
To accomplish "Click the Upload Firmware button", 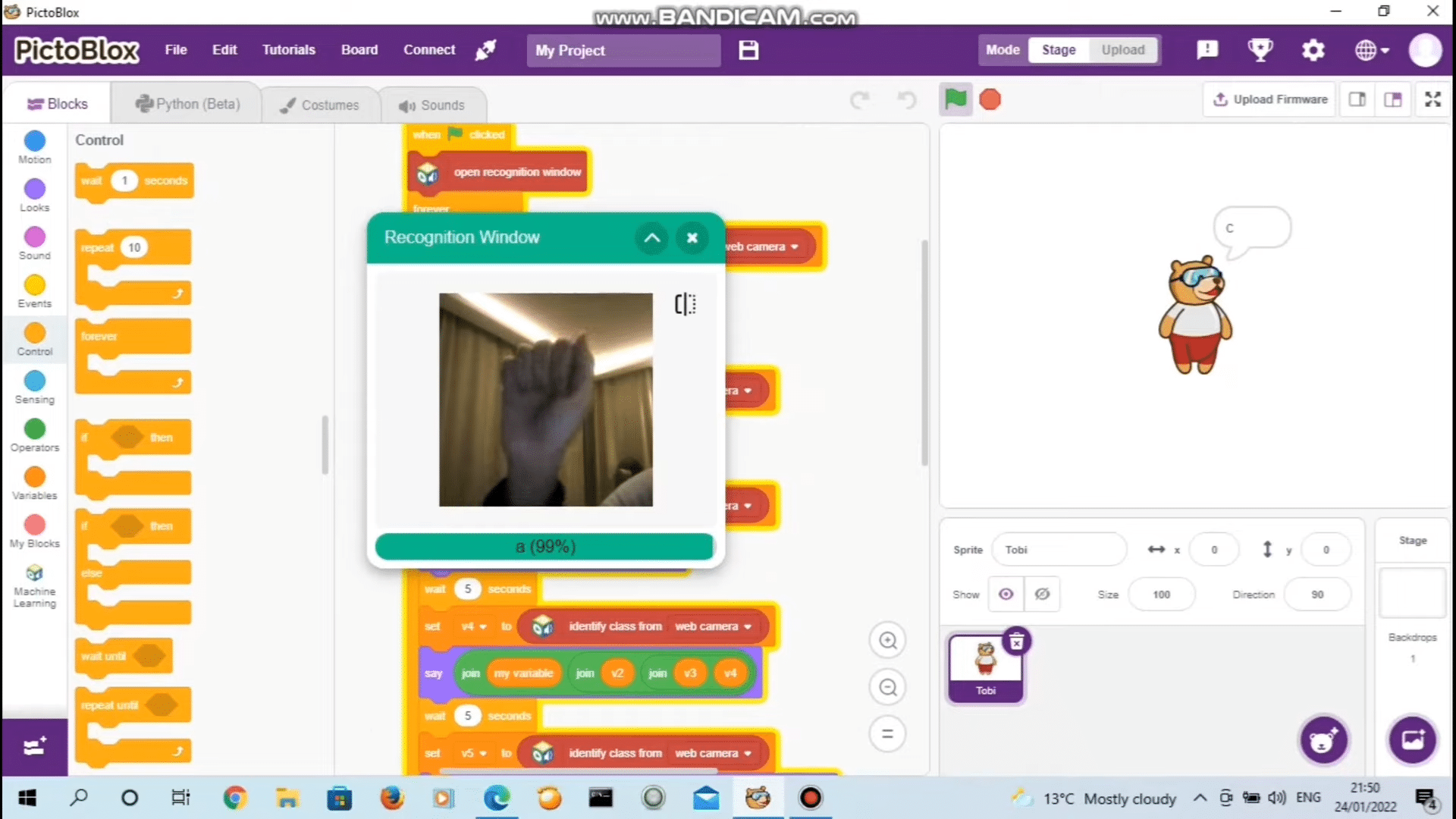I will click(1269, 99).
